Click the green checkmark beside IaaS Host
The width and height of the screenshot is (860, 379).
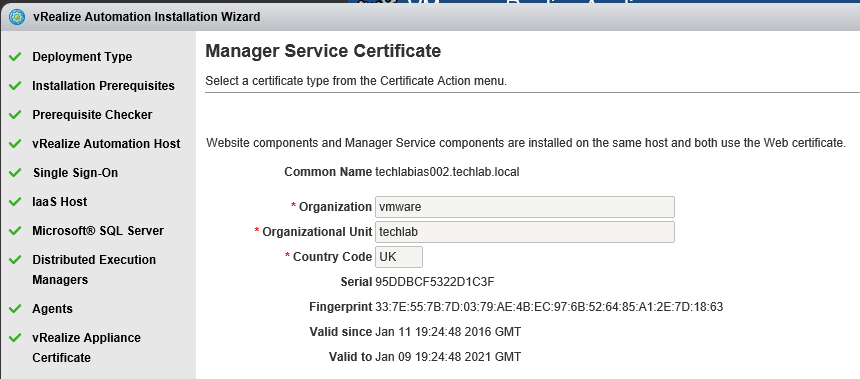pos(15,202)
